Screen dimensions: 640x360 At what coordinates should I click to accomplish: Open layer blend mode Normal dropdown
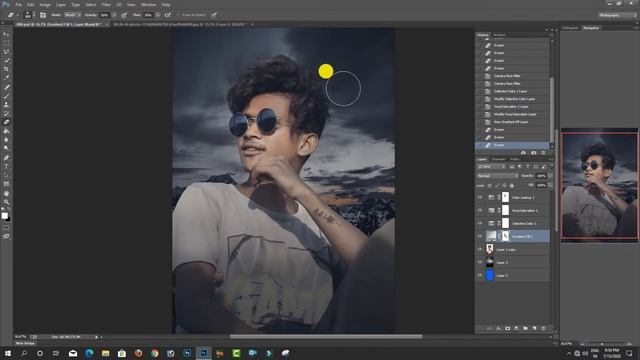(x=498, y=176)
